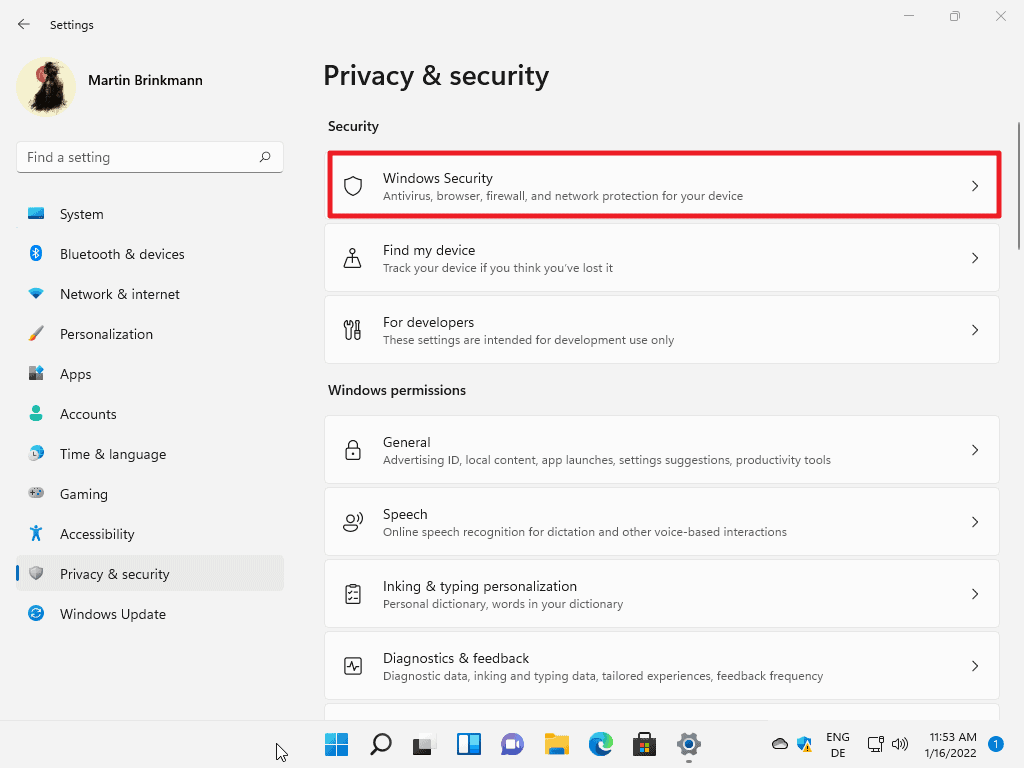Launch Microsoft Edge from the taskbar

600,744
